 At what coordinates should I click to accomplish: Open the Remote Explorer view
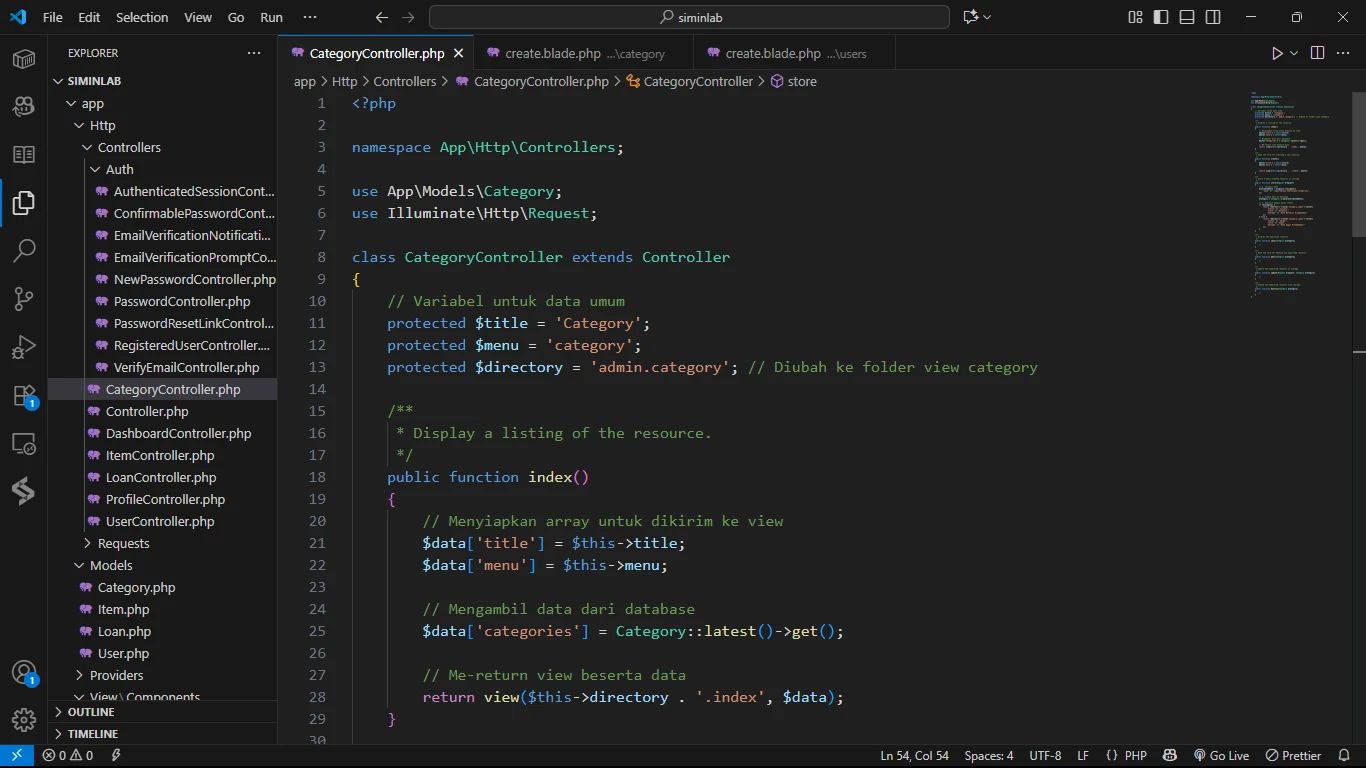coord(24,444)
